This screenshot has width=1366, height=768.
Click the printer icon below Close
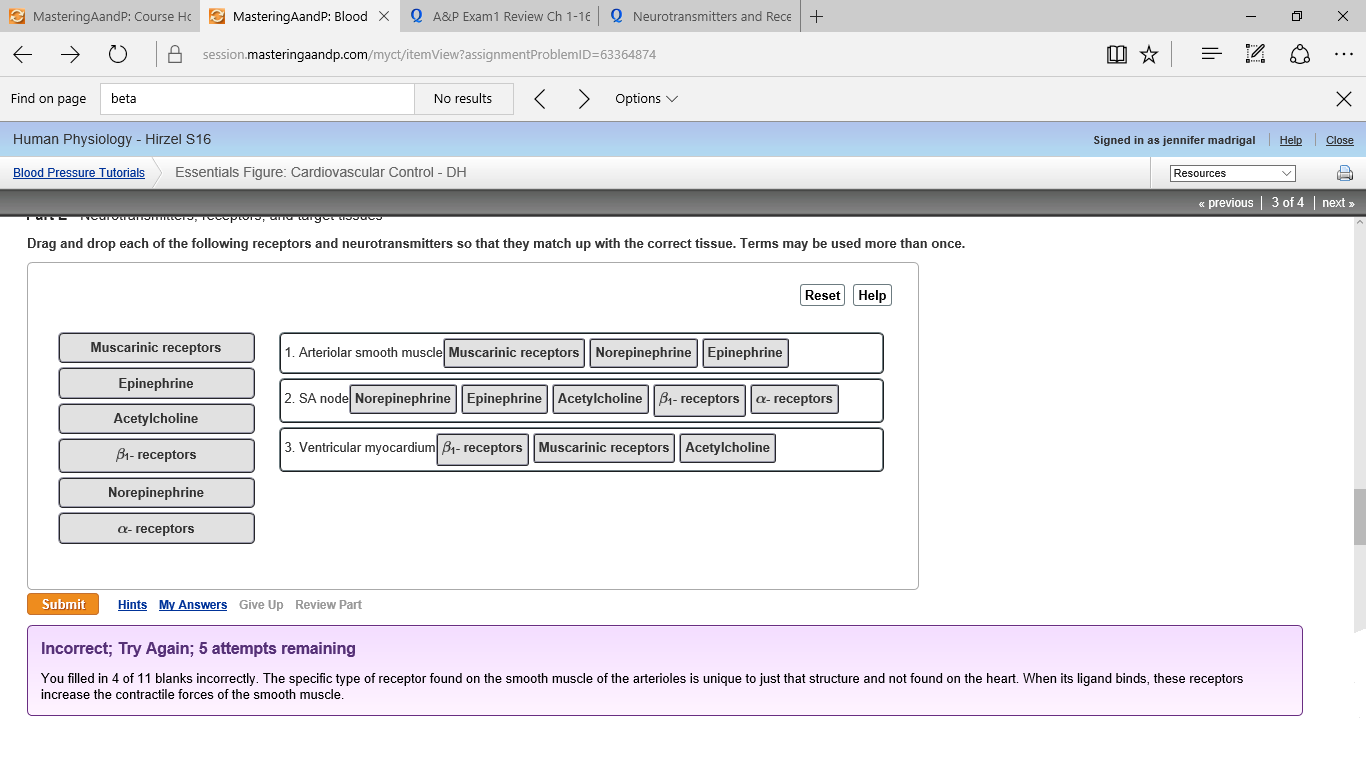tap(1345, 173)
